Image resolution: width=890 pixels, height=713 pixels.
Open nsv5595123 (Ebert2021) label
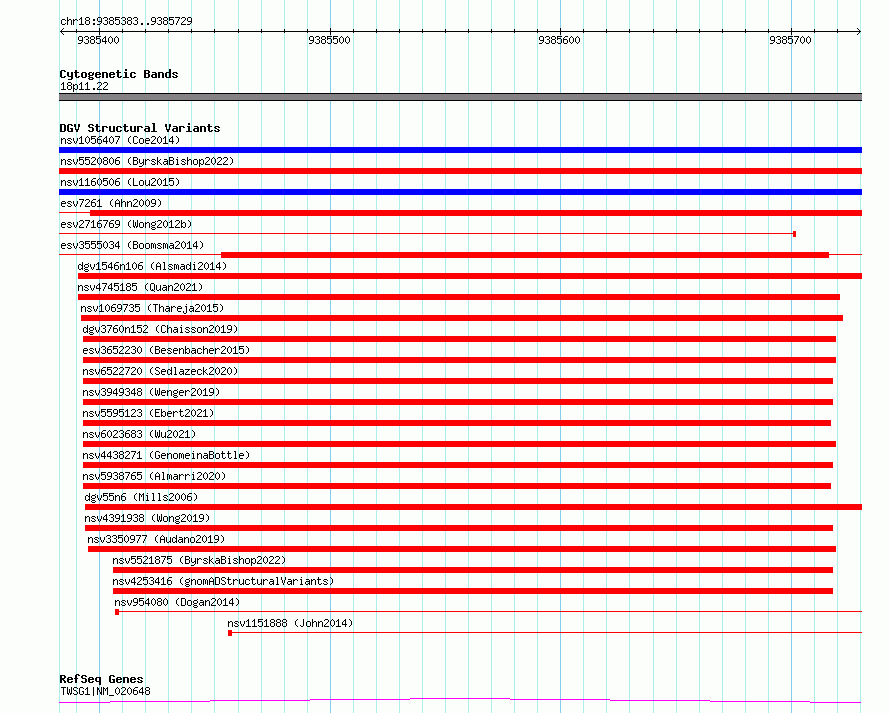[x=148, y=413]
